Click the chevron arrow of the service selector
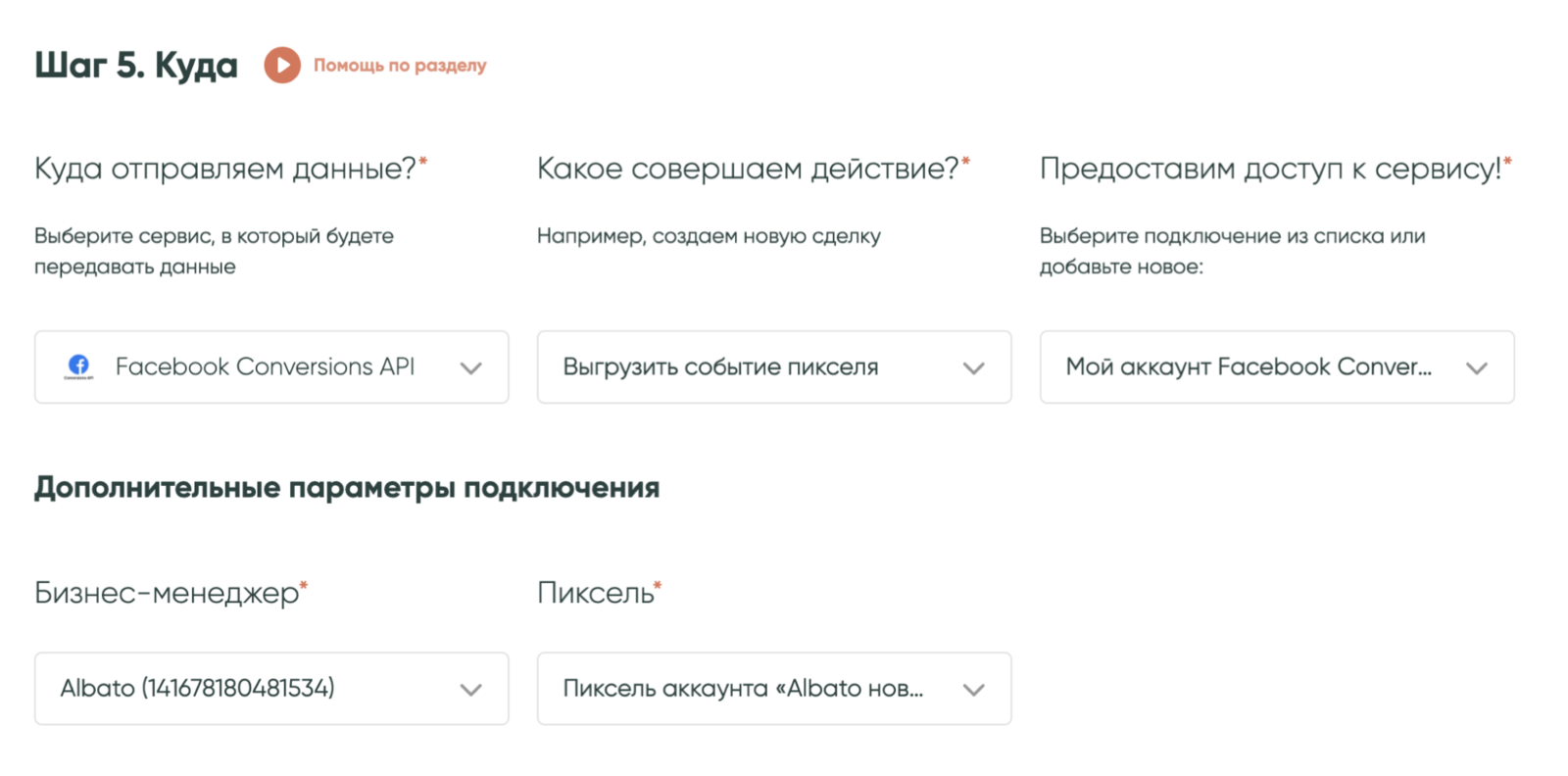This screenshot has width=1568, height=776. [471, 368]
